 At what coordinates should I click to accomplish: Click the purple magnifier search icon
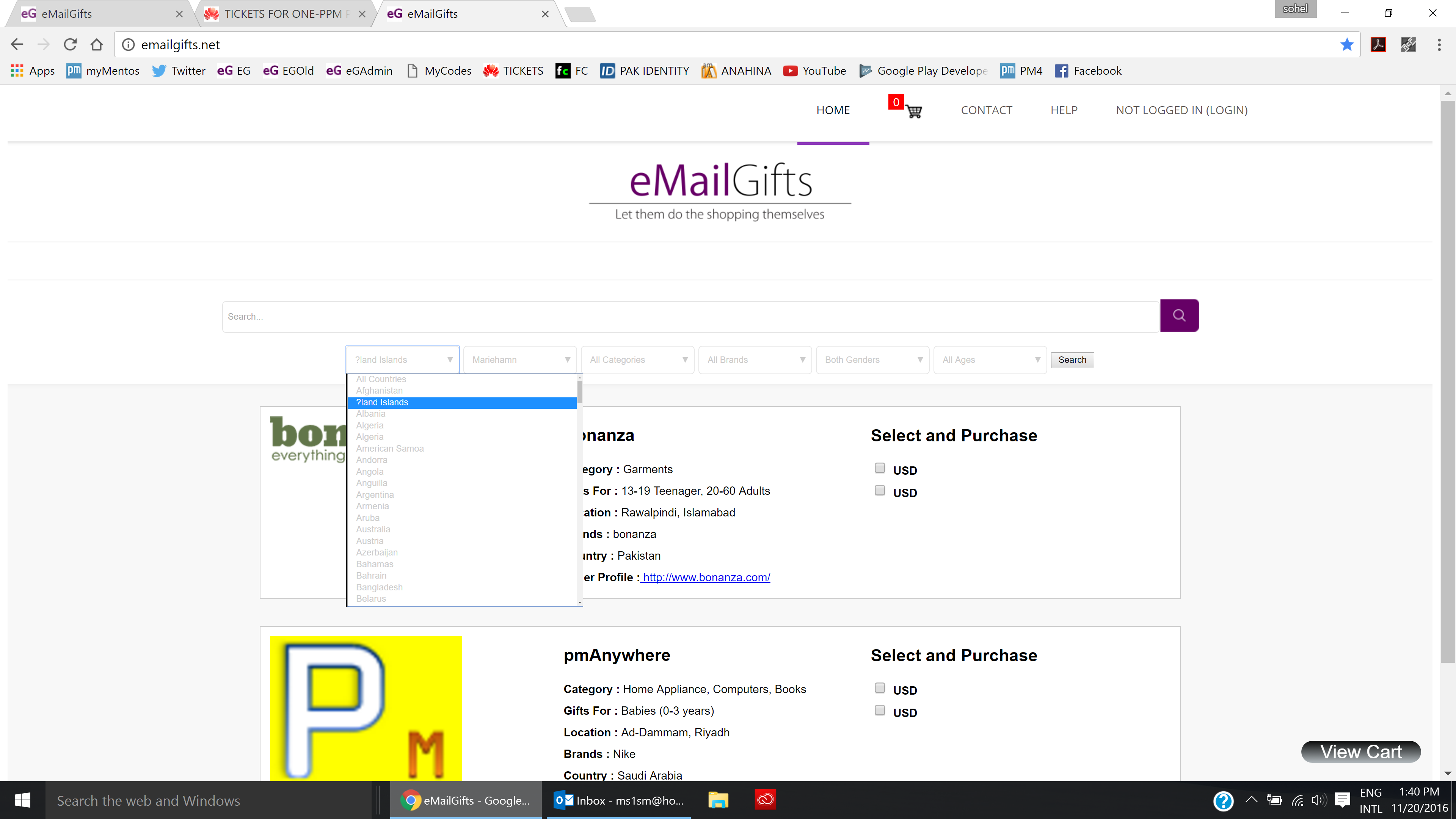point(1178,315)
